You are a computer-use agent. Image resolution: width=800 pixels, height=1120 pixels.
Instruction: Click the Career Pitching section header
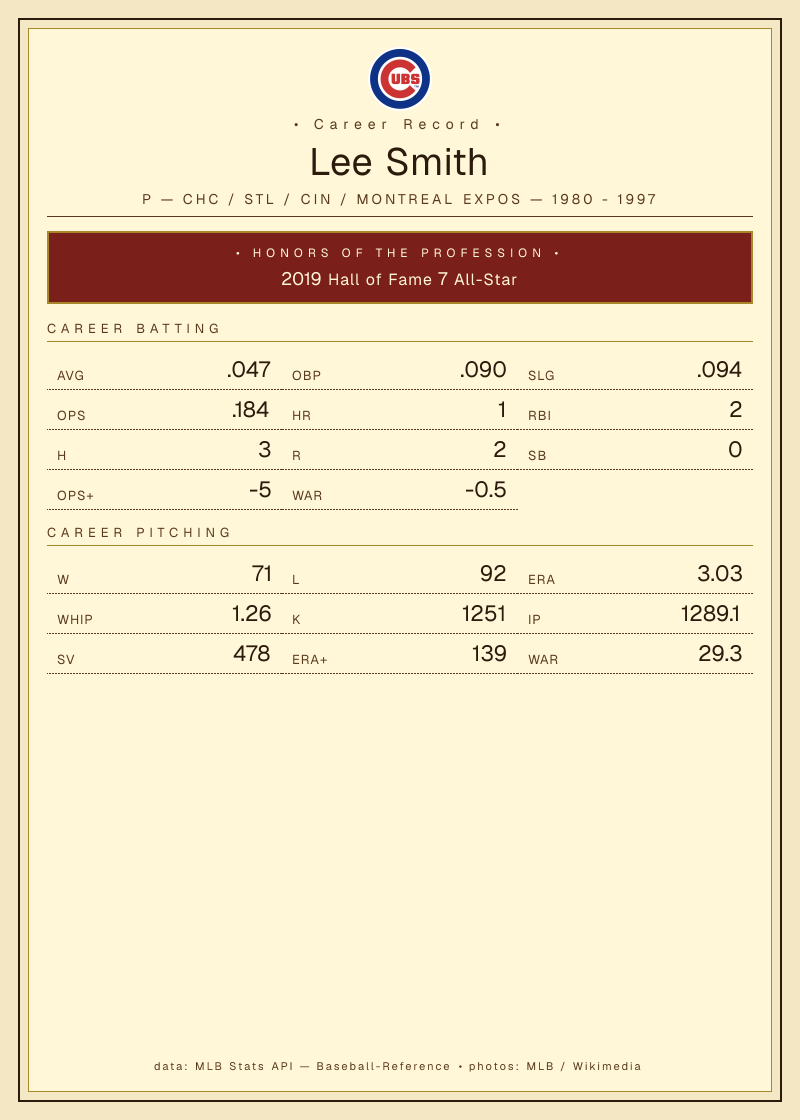[139, 533]
